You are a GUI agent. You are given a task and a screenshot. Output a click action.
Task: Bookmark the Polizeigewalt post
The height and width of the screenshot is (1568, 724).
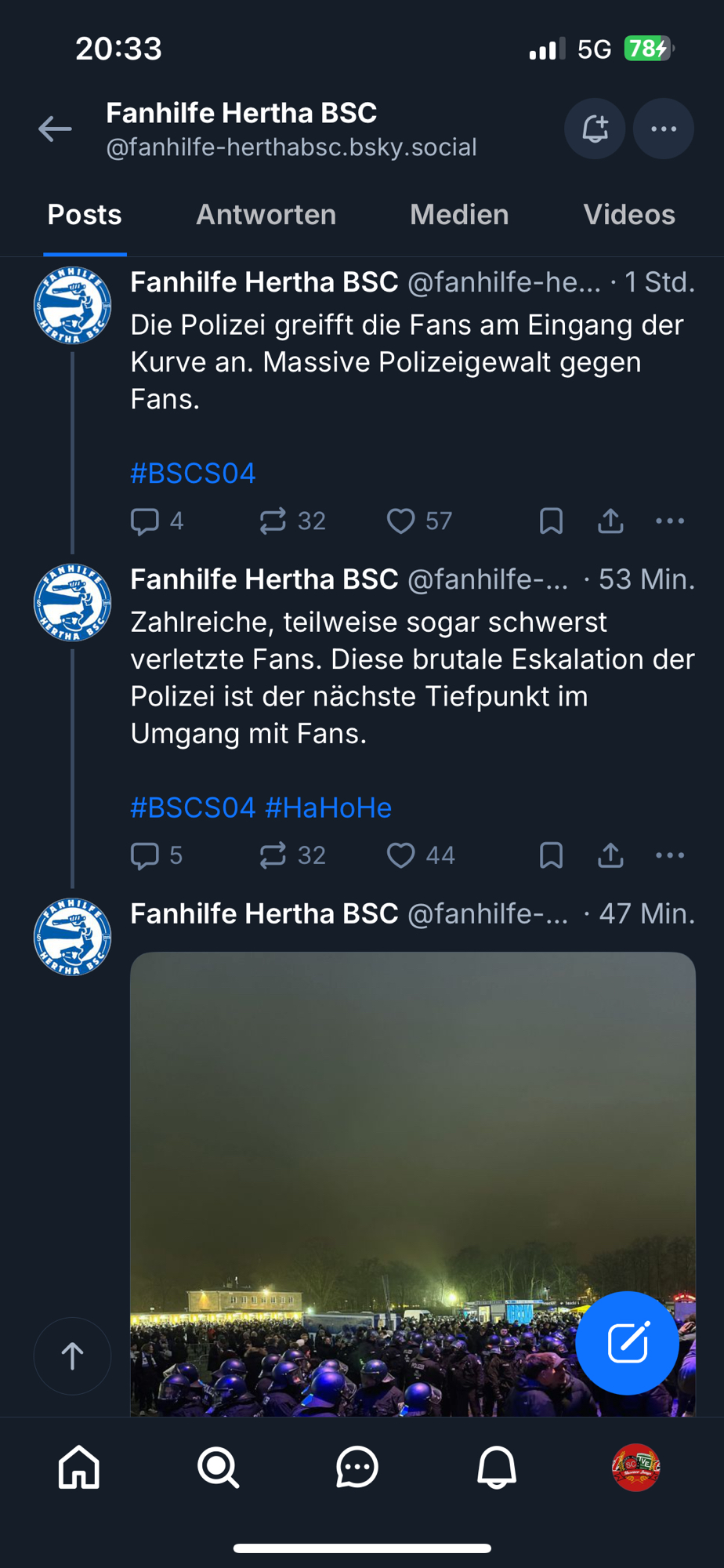pyautogui.click(x=551, y=521)
